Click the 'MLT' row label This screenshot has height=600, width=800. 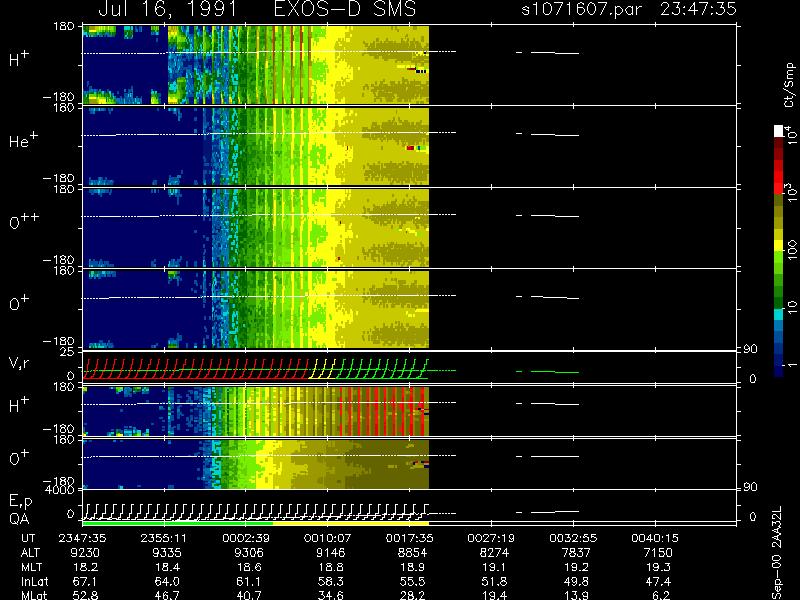32,567
